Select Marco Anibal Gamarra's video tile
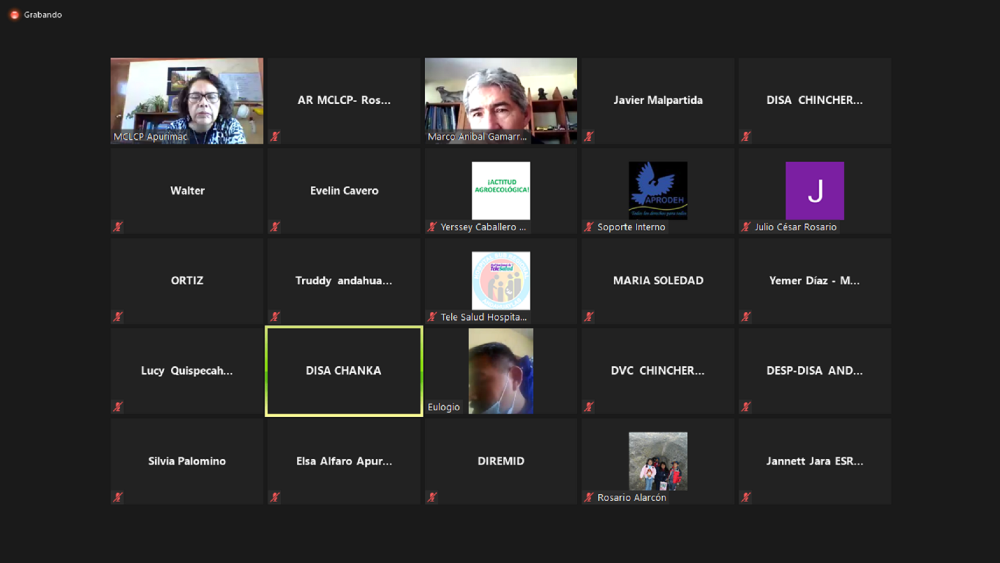This screenshot has width=1000, height=563. [x=501, y=100]
